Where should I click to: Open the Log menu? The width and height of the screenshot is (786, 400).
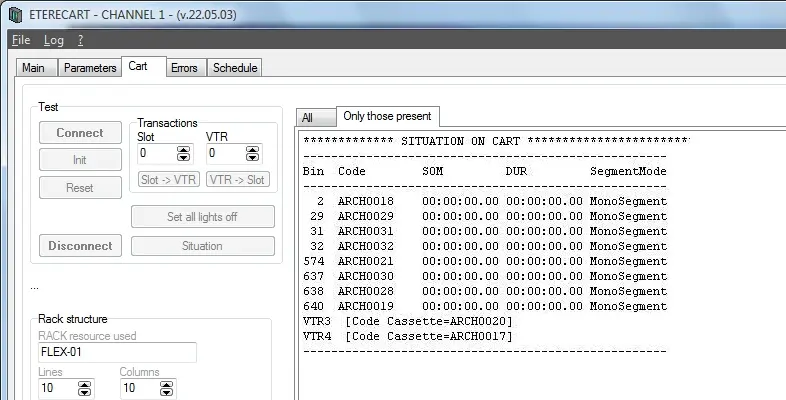(x=53, y=40)
